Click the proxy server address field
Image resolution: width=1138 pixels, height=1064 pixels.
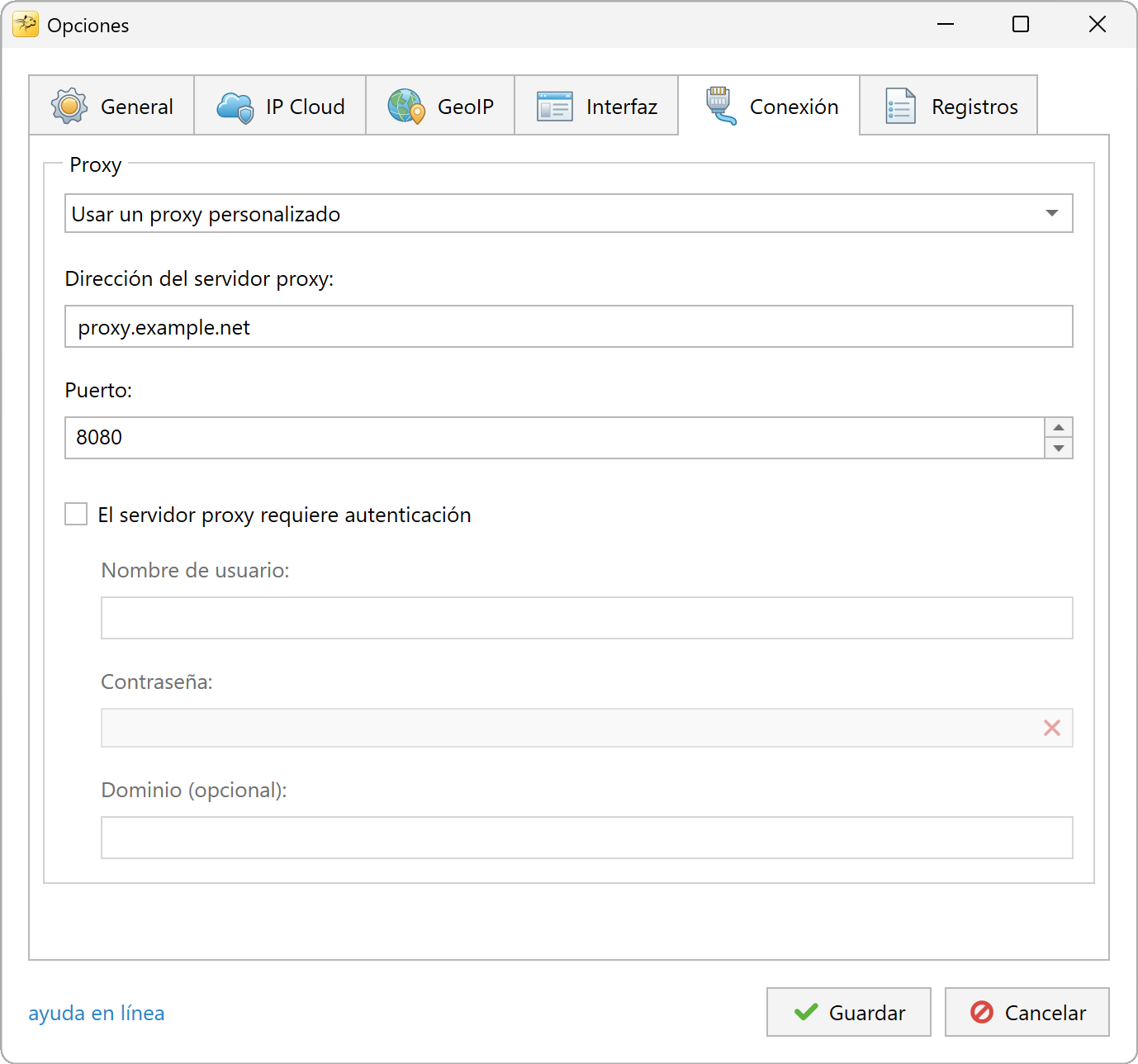click(x=569, y=326)
